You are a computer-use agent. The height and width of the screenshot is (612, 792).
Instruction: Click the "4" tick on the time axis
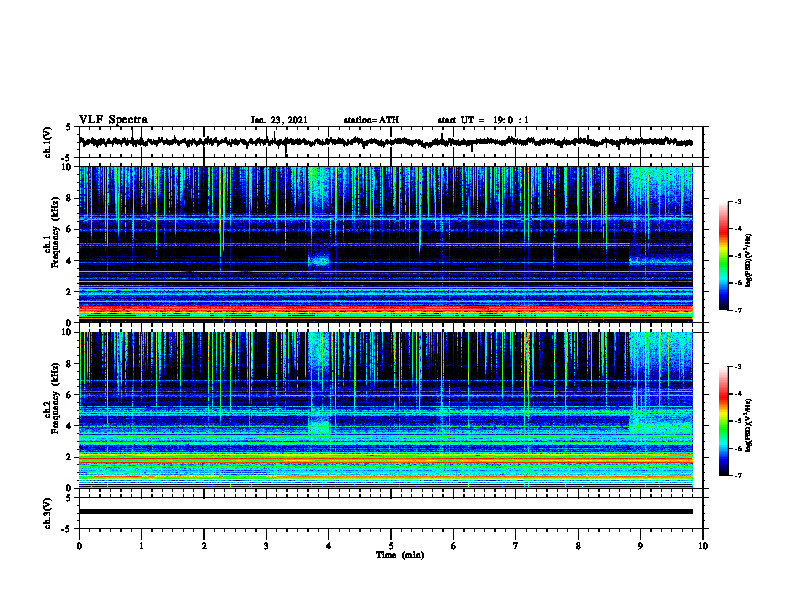tap(329, 546)
